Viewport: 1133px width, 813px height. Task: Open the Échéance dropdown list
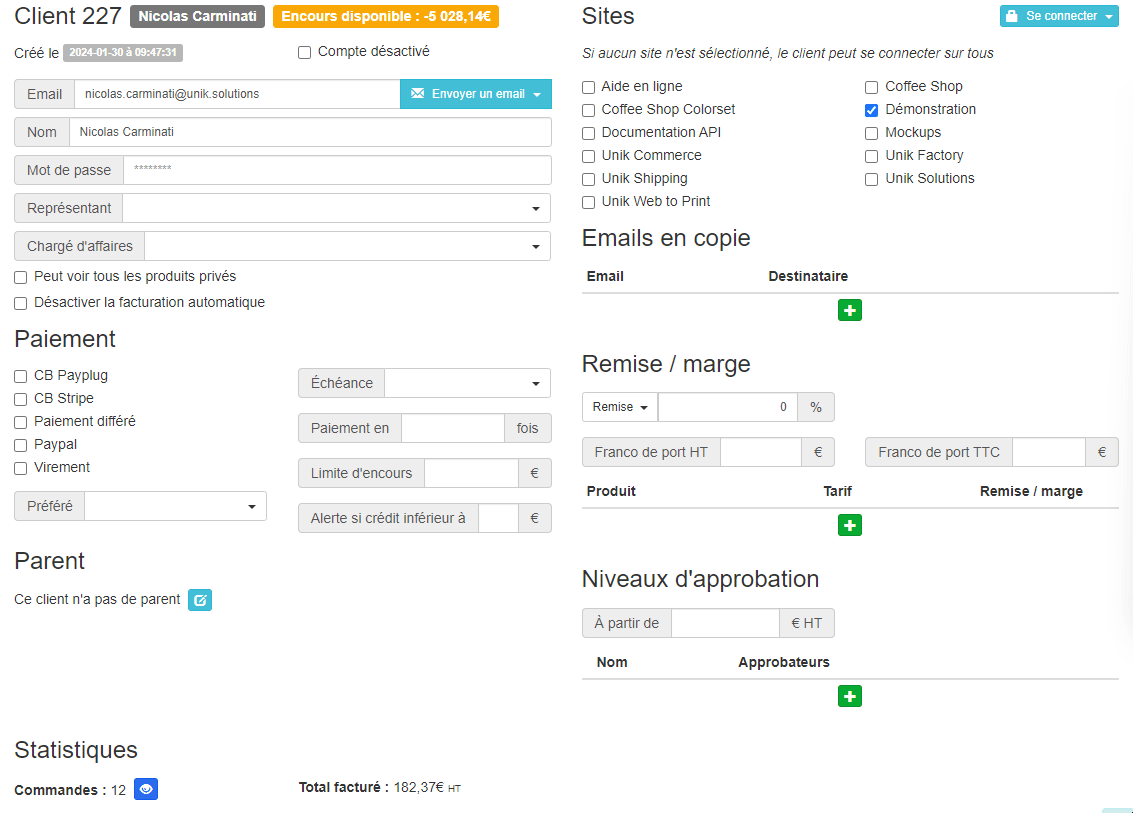(467, 383)
